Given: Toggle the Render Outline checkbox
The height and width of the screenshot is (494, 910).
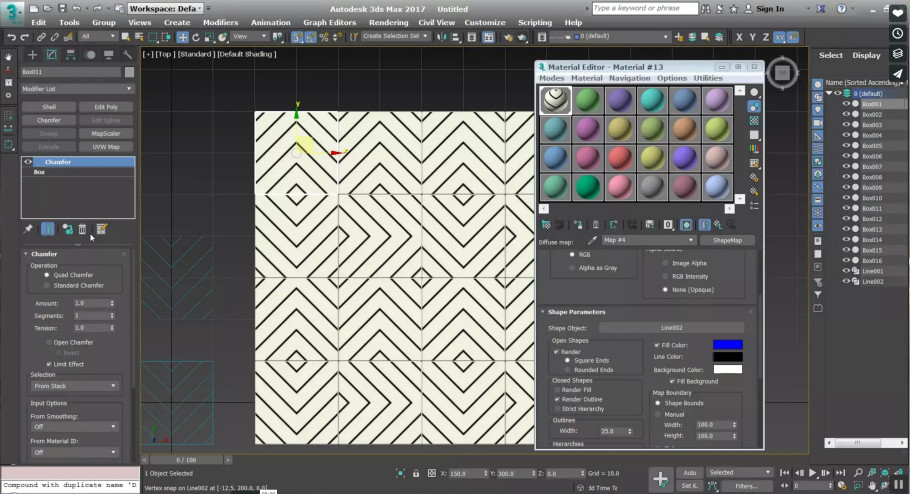Looking at the screenshot, I should point(557,399).
